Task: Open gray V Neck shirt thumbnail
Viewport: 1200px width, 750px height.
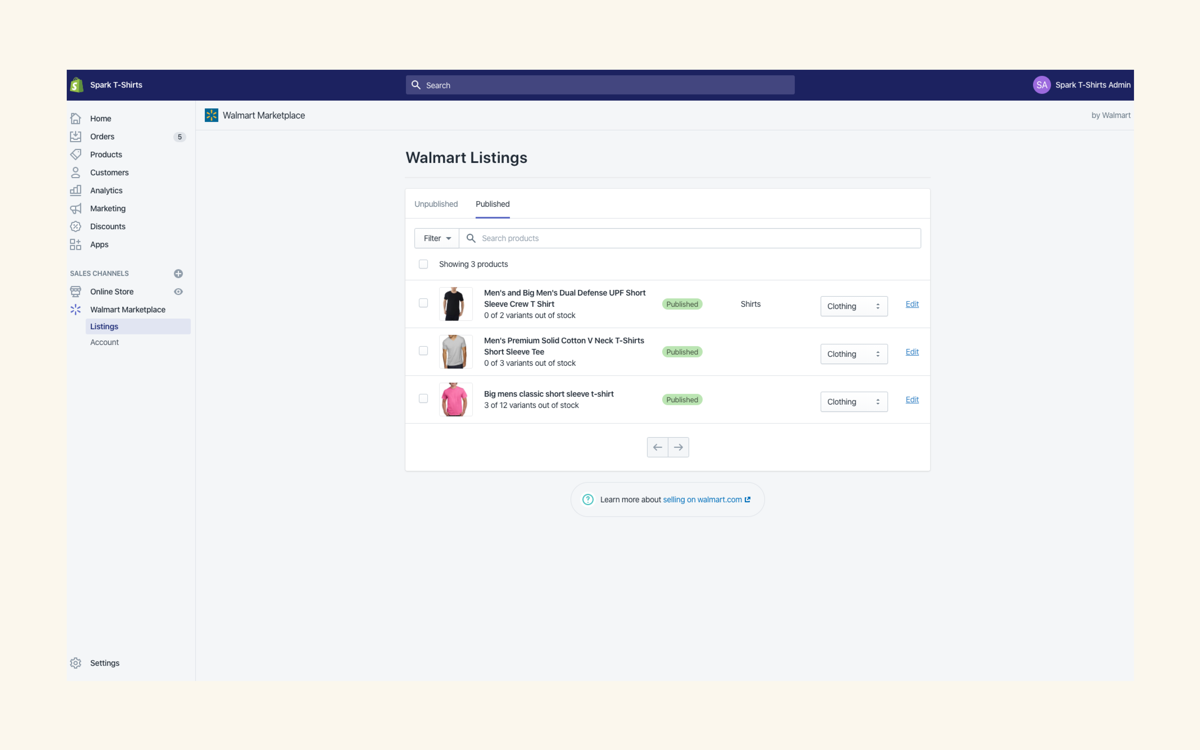Action: [x=455, y=352]
